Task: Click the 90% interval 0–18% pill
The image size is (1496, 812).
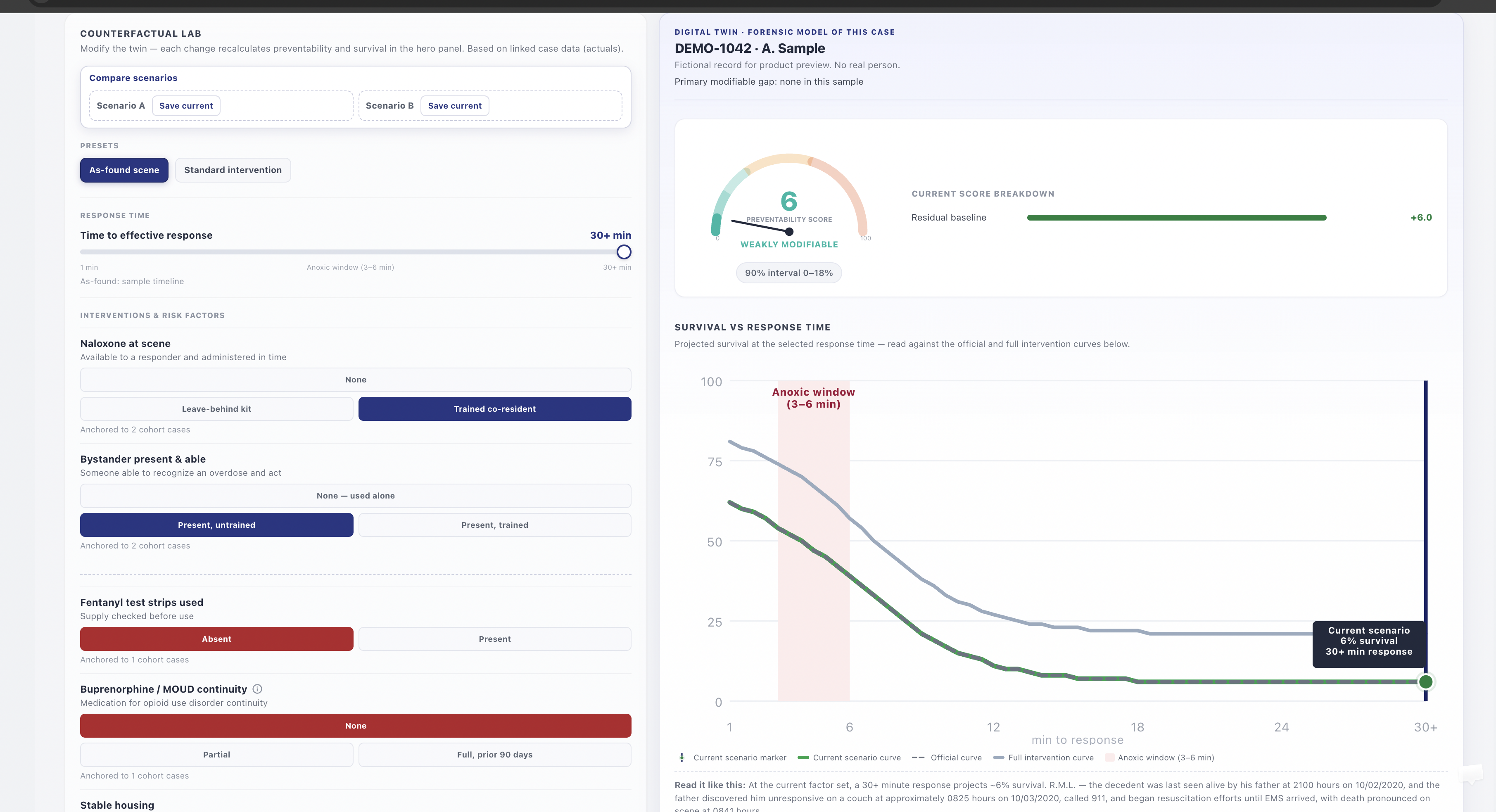Action: pyautogui.click(x=788, y=273)
